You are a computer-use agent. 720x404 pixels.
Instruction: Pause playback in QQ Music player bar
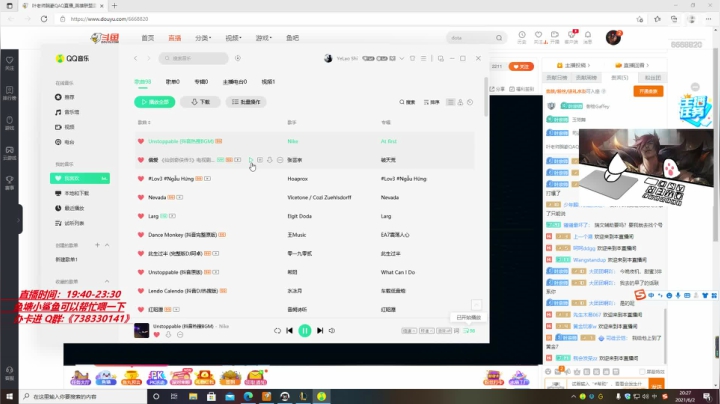tap(304, 331)
